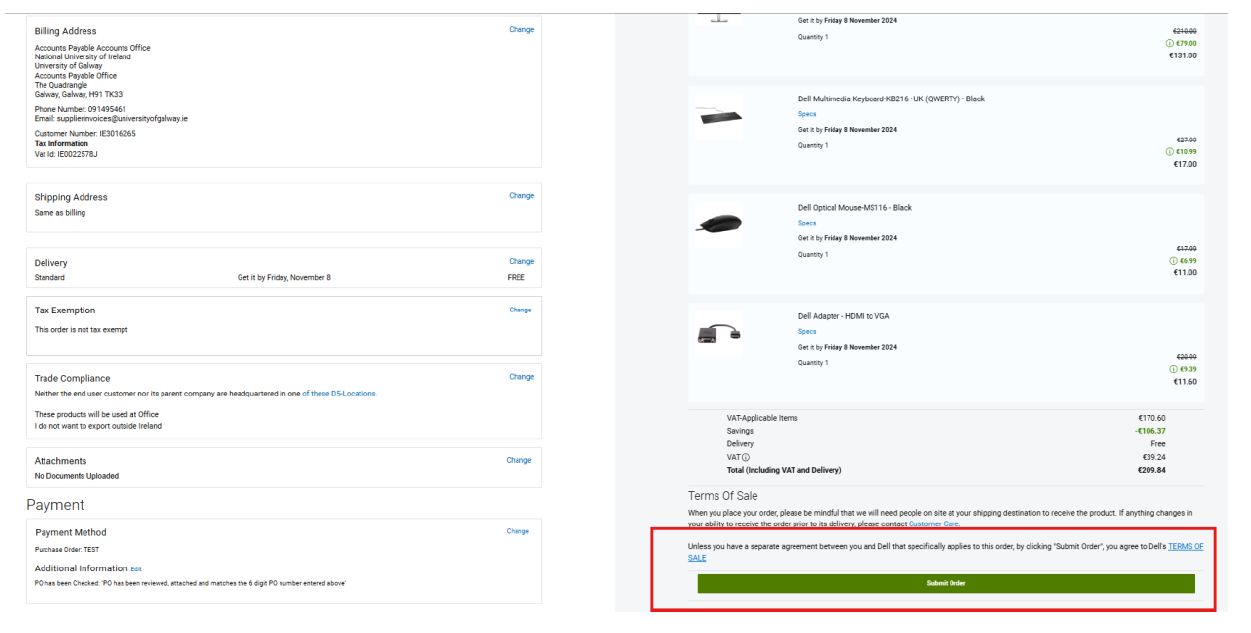Change the Attachments section
Image resolution: width=1251 pixels, height=633 pixels.
519,460
